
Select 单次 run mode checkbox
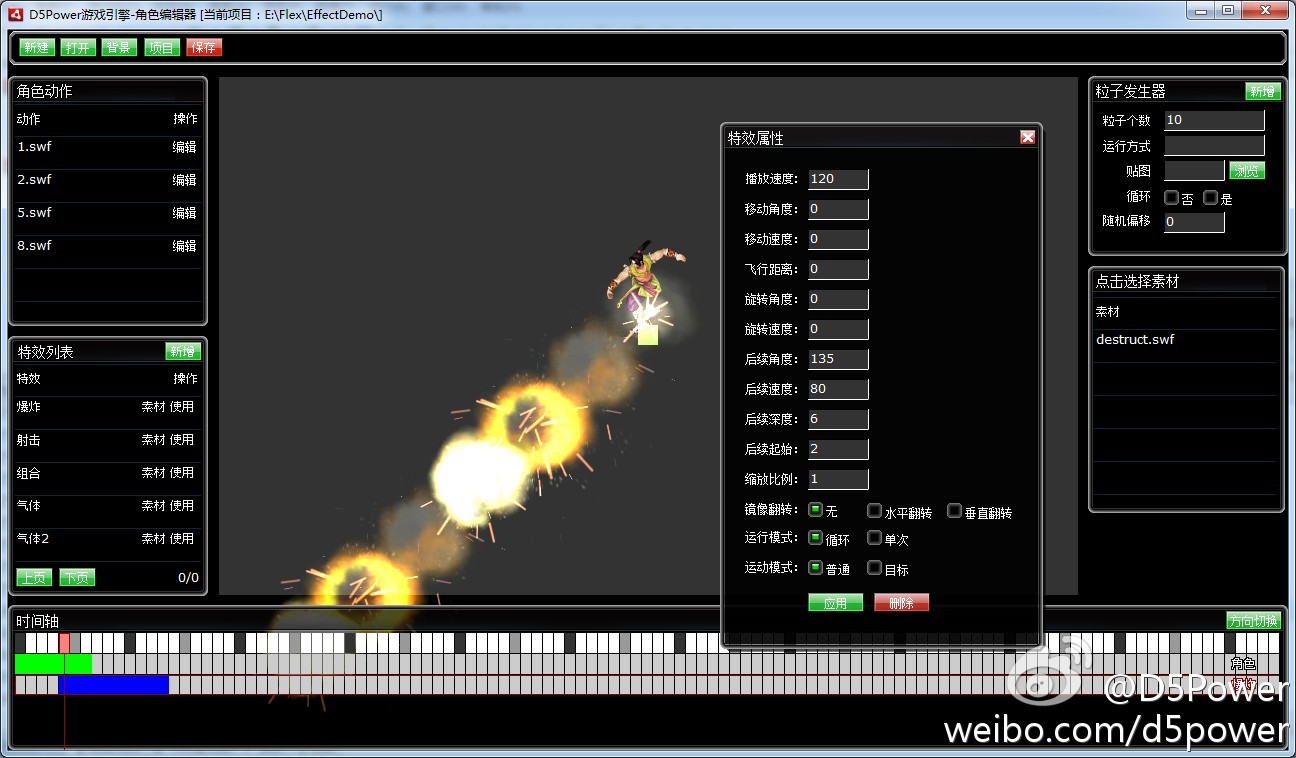tap(874, 539)
